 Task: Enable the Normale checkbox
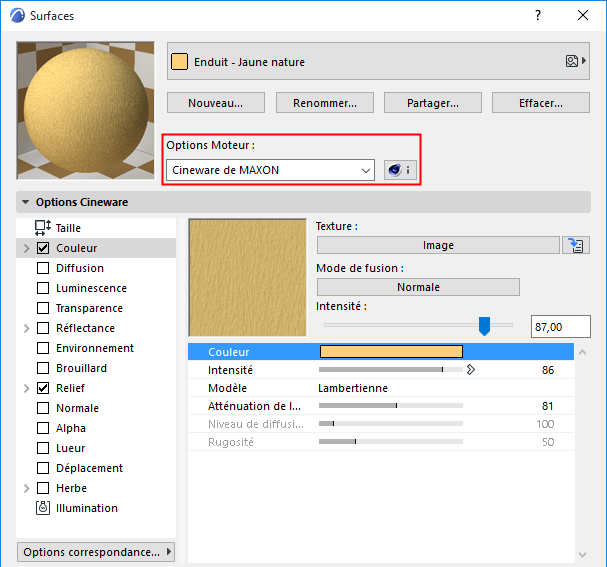pyautogui.click(x=43, y=408)
